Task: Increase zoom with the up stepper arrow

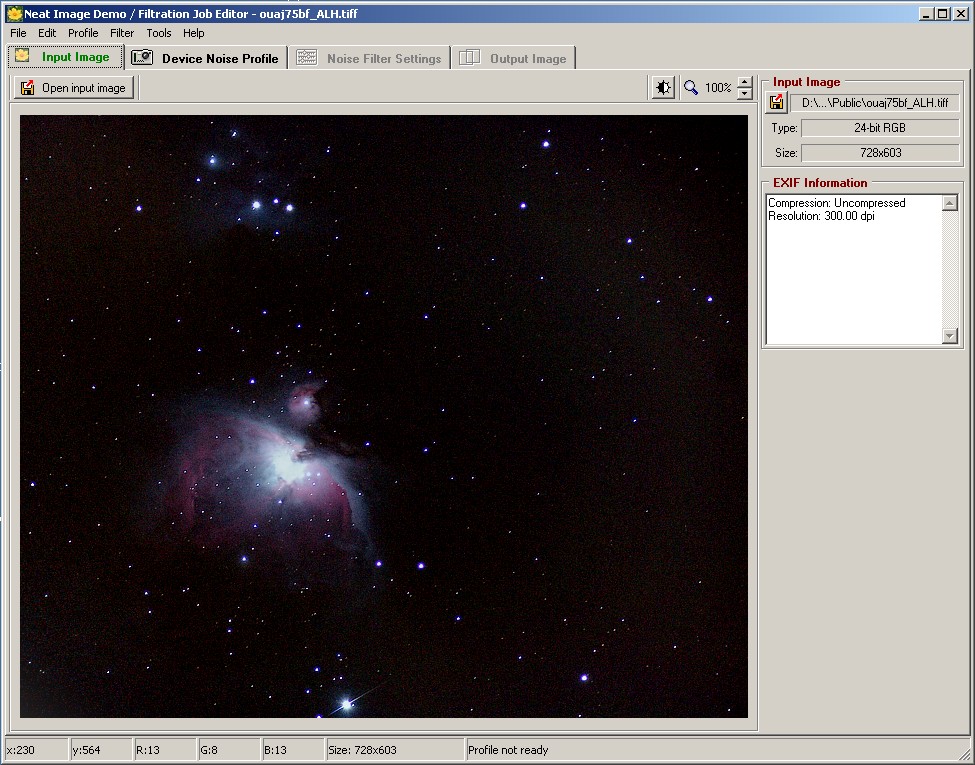Action: 744,82
